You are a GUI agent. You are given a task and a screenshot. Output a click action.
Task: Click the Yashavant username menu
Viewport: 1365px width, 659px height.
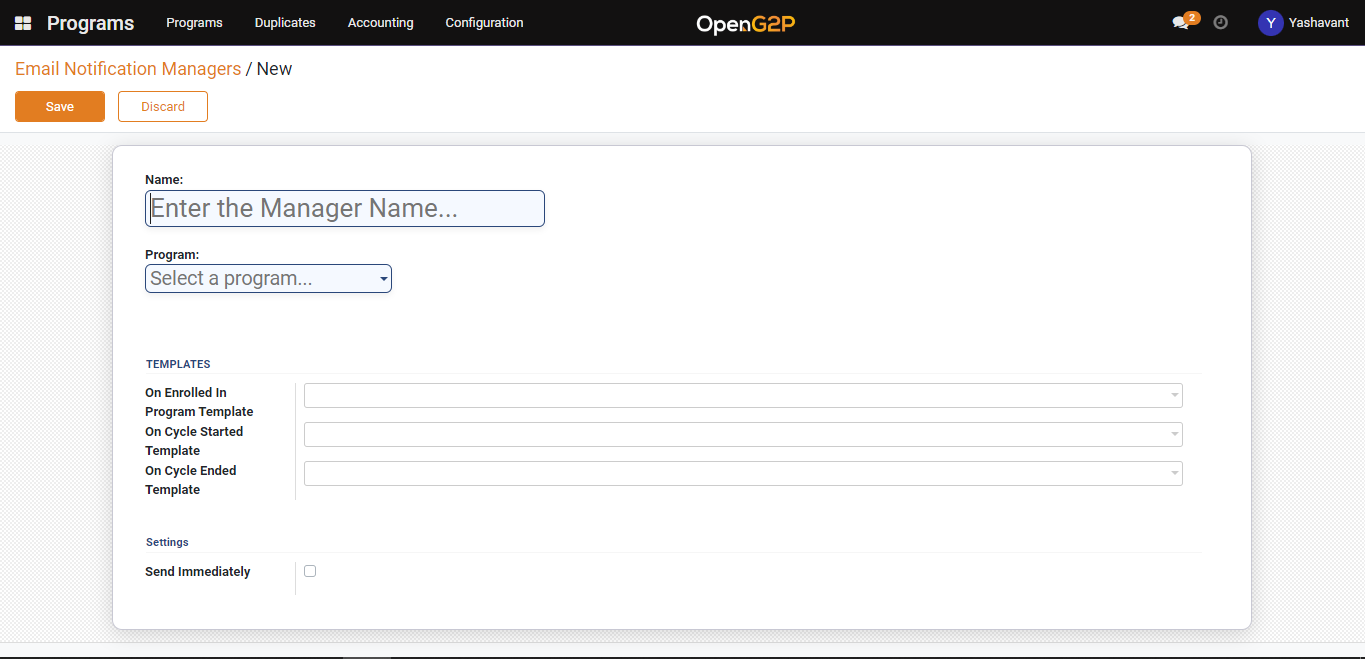[x=1317, y=23]
